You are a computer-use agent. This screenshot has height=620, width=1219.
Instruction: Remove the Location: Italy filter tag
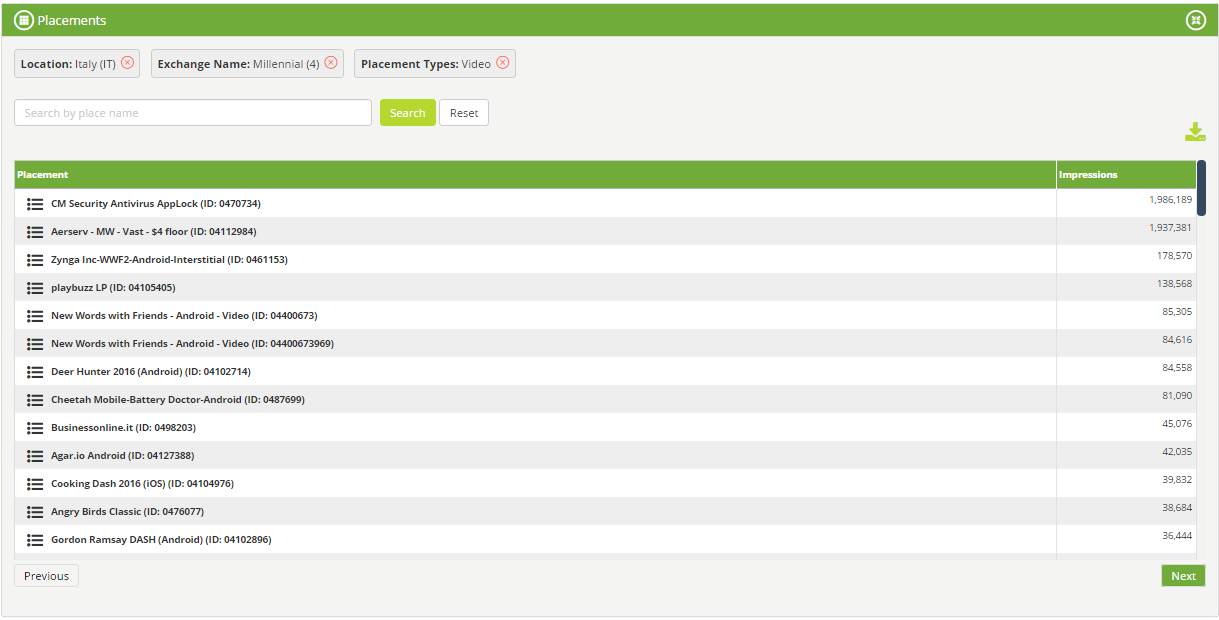click(x=127, y=63)
